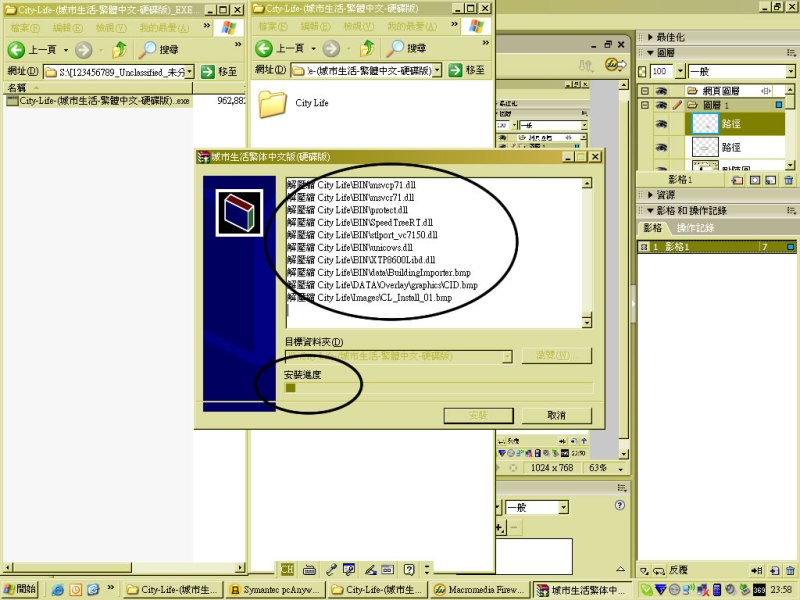Toggle eye visibility for Web Layer (網頁圖層)
This screenshot has width=800, height=600.
tap(661, 91)
